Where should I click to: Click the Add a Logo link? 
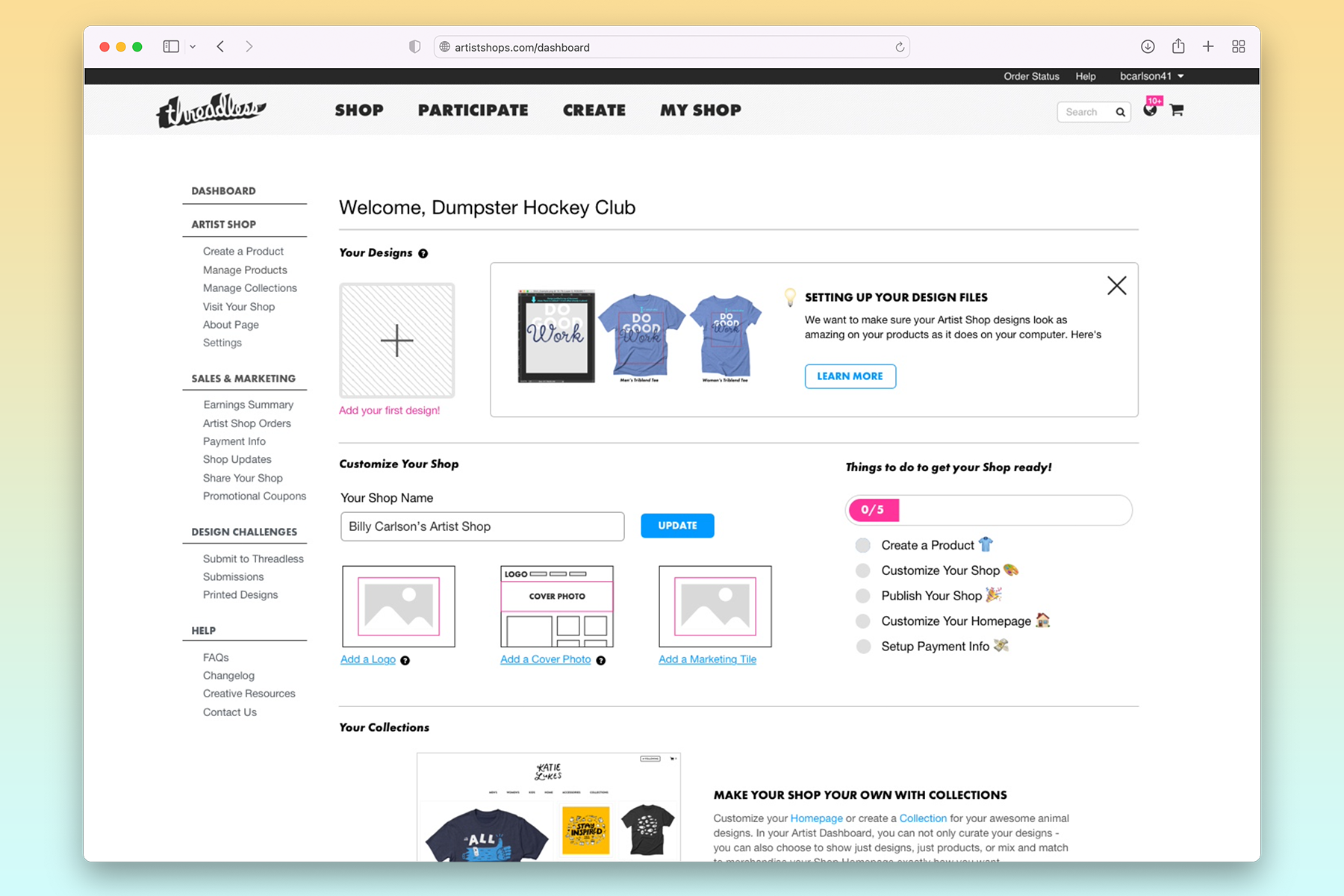[x=368, y=659]
